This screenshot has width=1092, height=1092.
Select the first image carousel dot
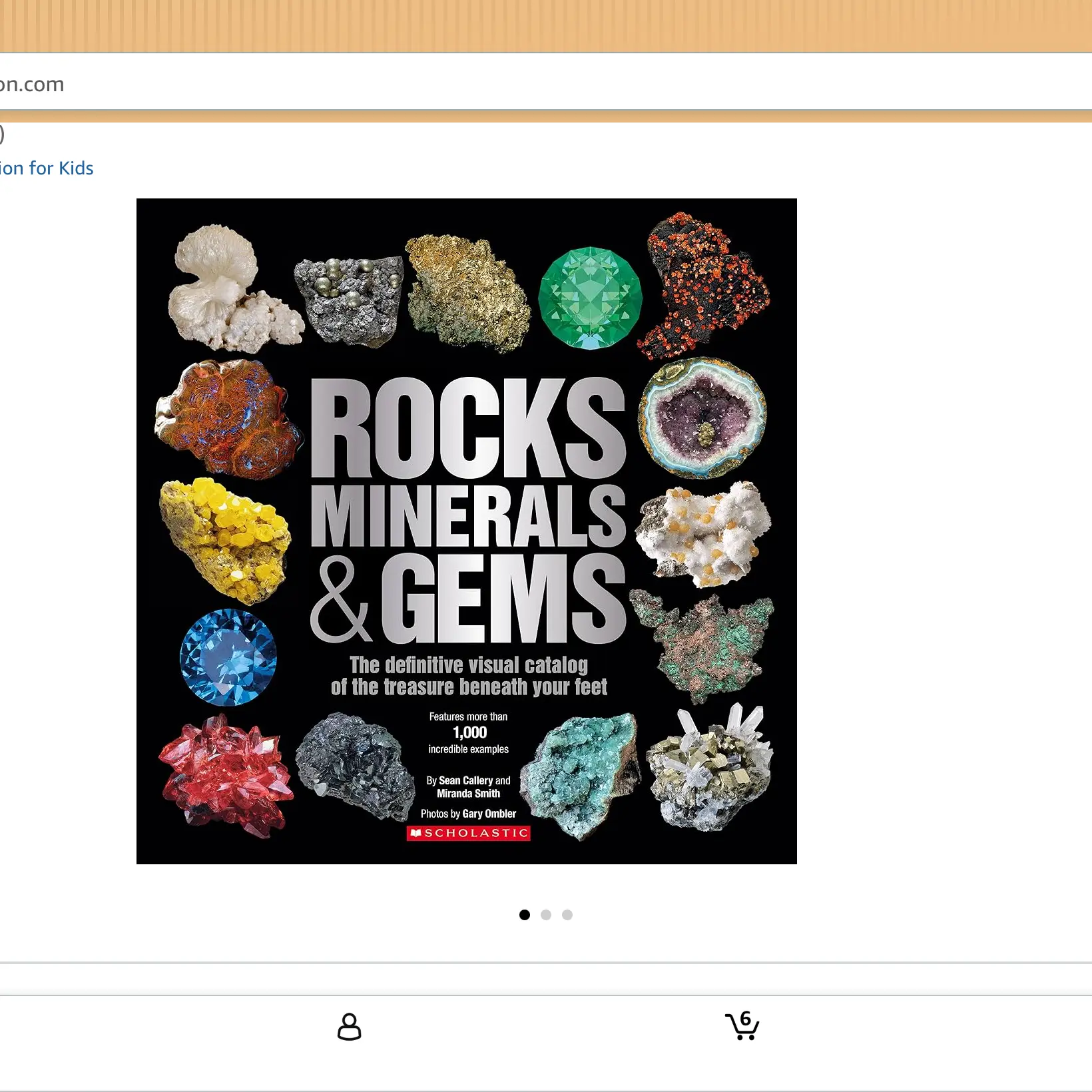click(x=525, y=915)
